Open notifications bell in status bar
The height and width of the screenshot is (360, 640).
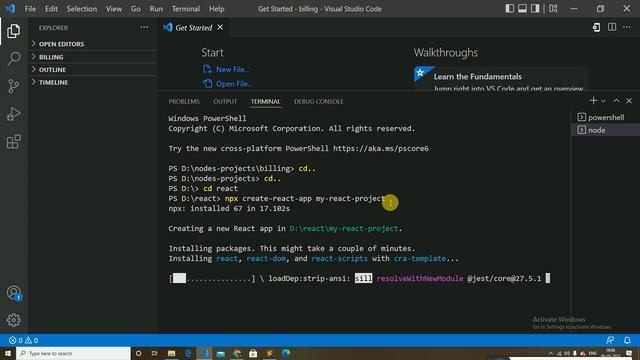coord(627,340)
